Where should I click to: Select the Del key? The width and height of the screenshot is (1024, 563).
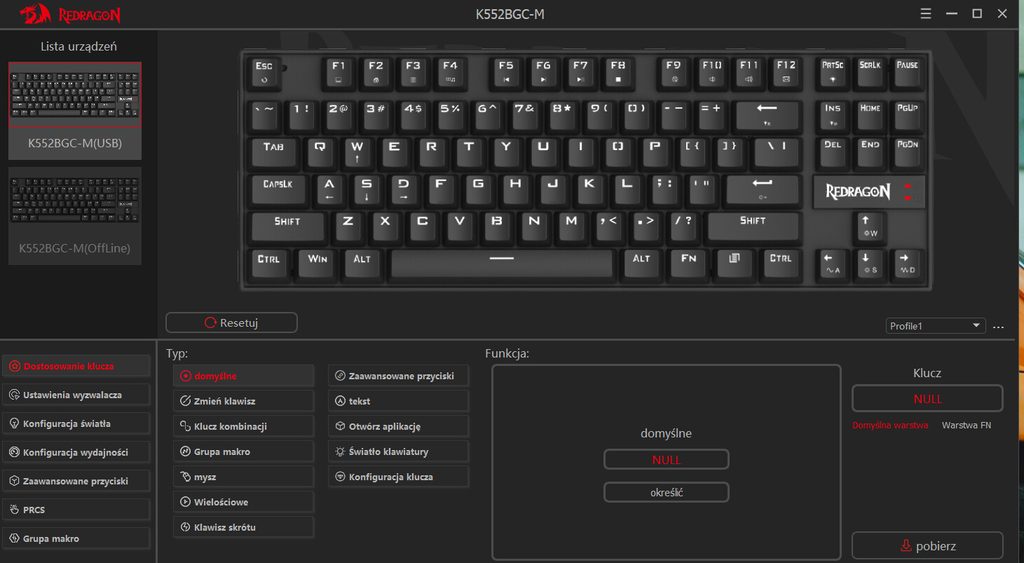click(x=833, y=152)
